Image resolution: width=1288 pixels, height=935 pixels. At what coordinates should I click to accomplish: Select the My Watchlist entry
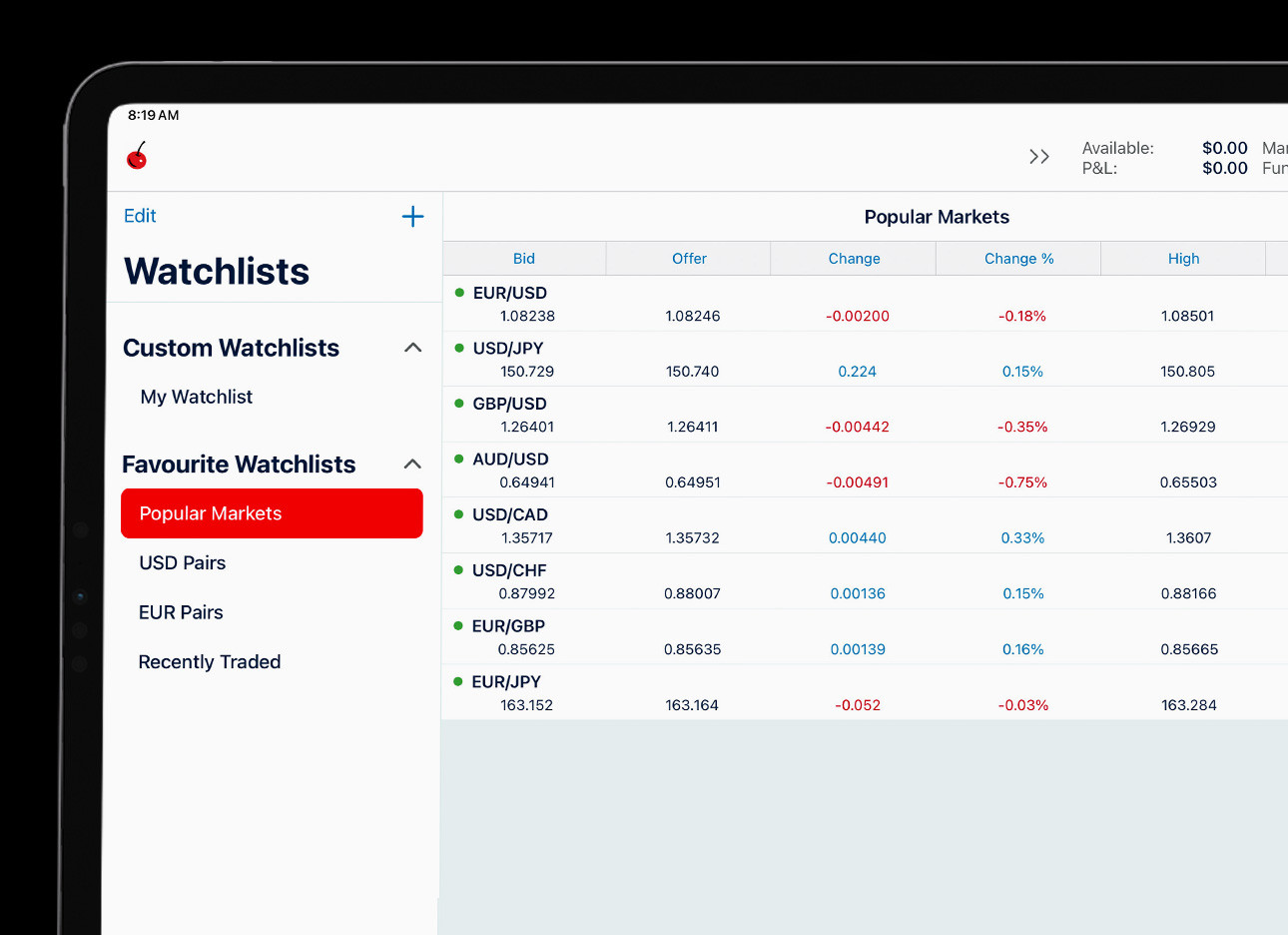click(x=196, y=397)
